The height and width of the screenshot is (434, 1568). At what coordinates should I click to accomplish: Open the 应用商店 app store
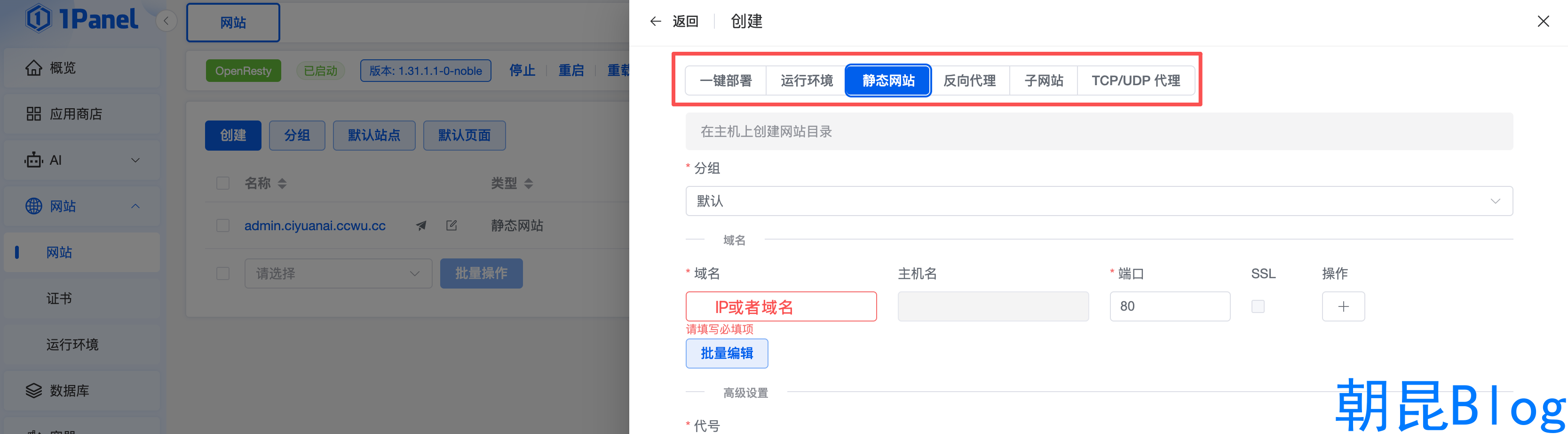(81, 114)
